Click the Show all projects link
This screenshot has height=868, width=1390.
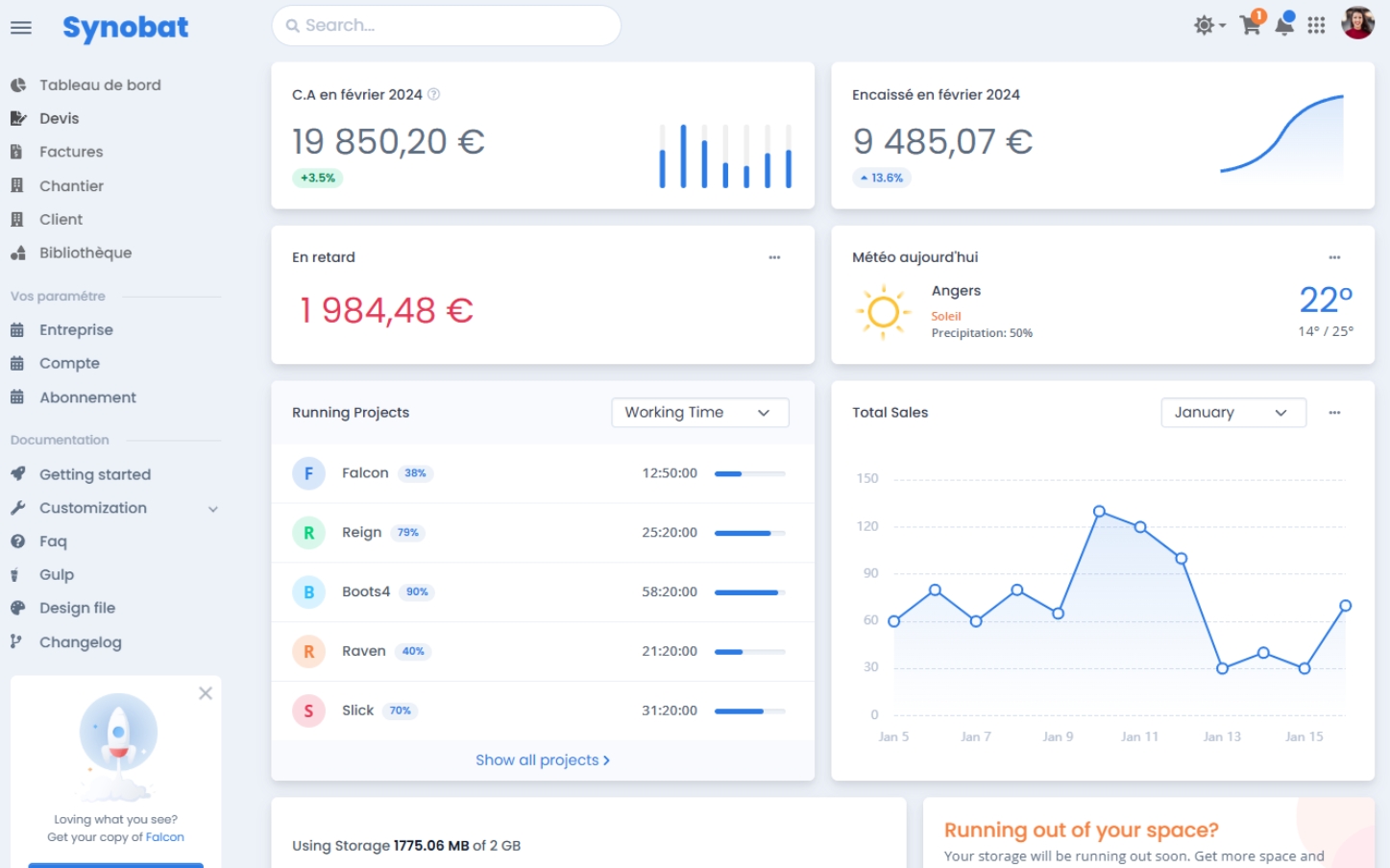click(x=543, y=760)
